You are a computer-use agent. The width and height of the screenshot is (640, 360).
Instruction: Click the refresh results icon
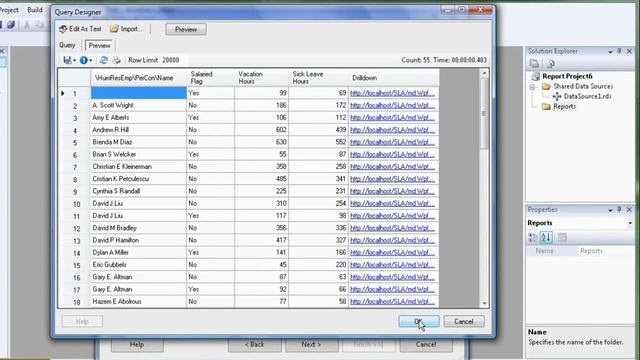[x=104, y=60]
